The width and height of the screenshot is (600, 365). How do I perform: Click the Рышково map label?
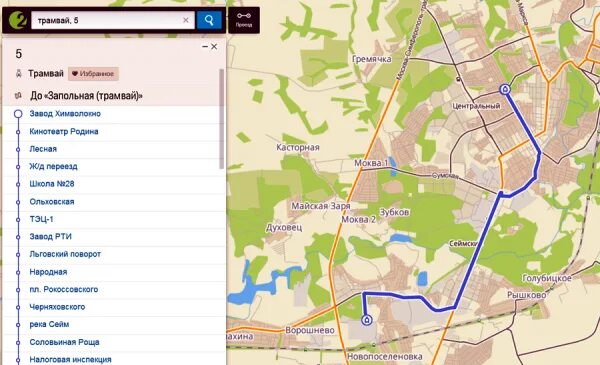click(527, 295)
